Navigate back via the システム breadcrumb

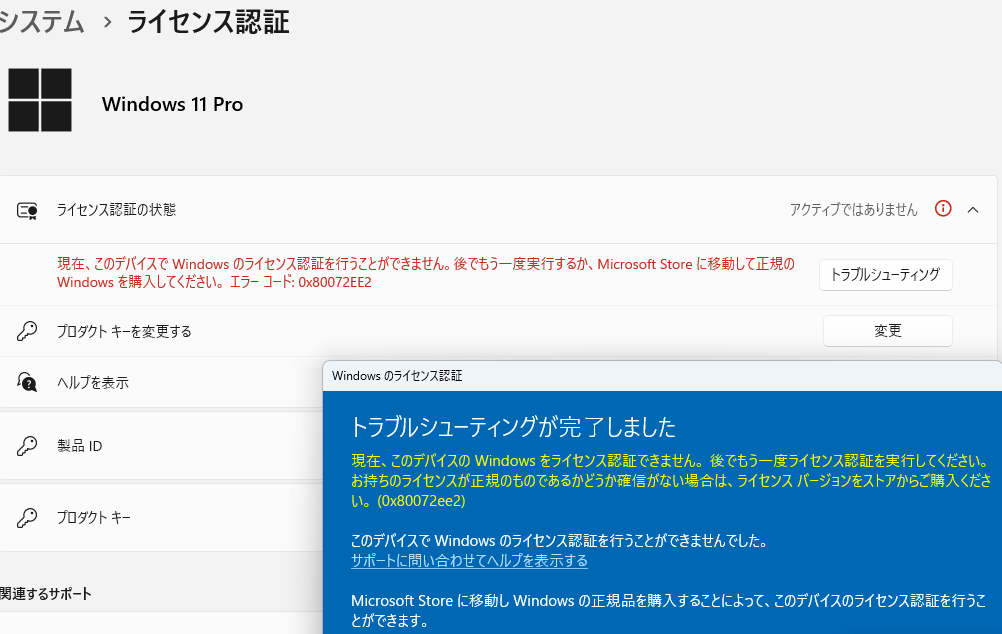click(42, 22)
